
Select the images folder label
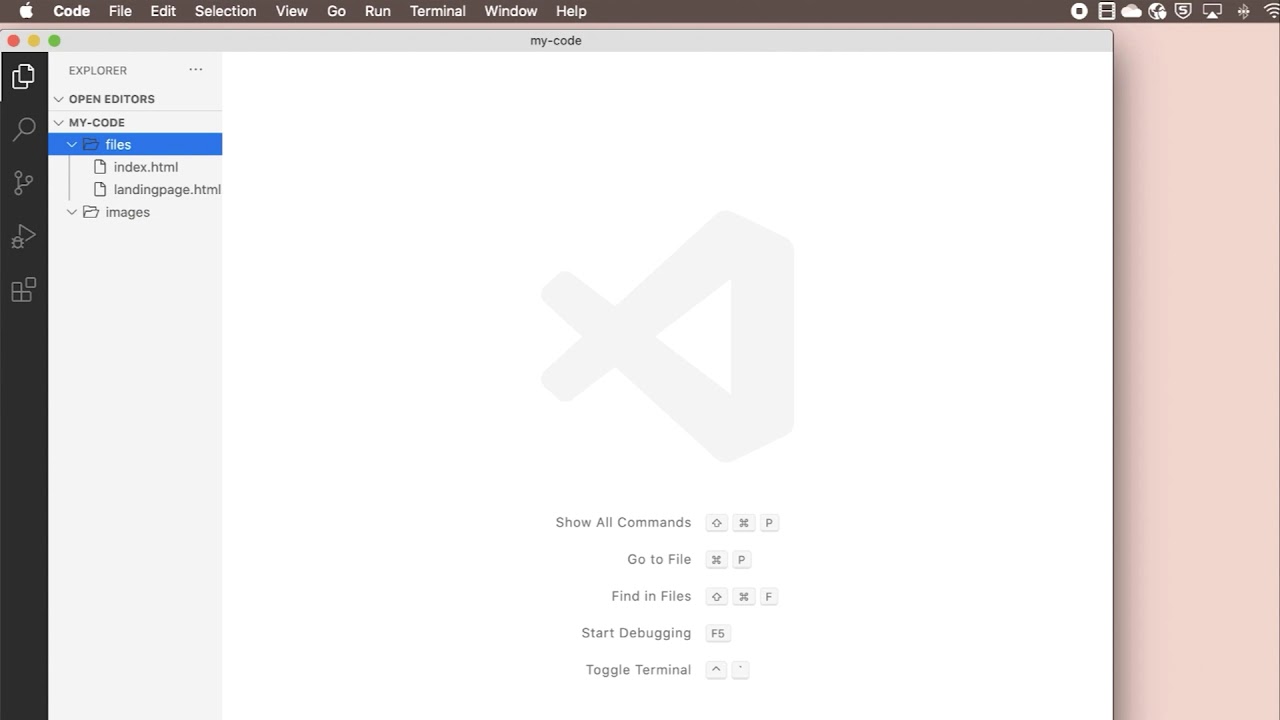[x=128, y=212]
